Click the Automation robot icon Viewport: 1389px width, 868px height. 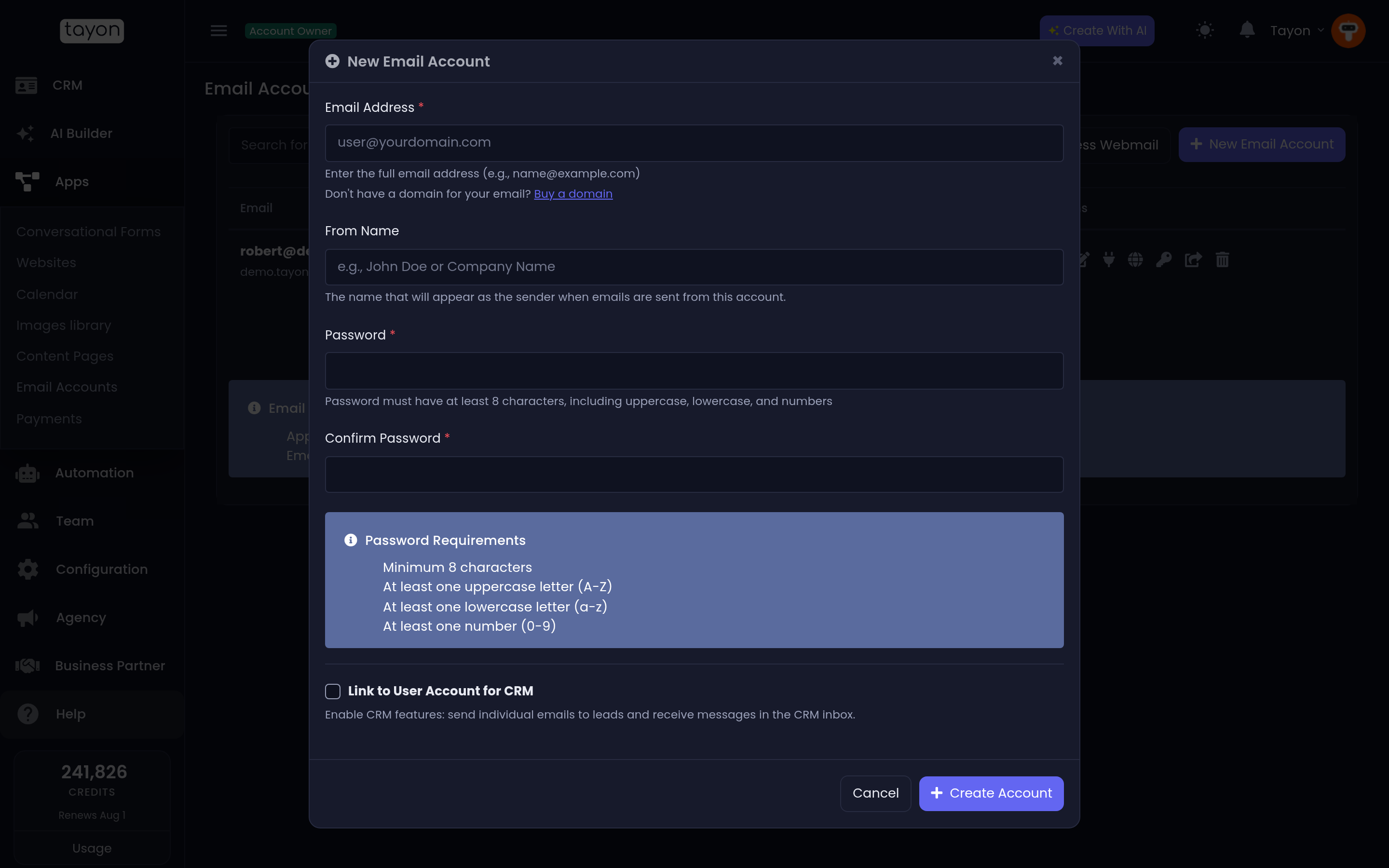[27, 473]
